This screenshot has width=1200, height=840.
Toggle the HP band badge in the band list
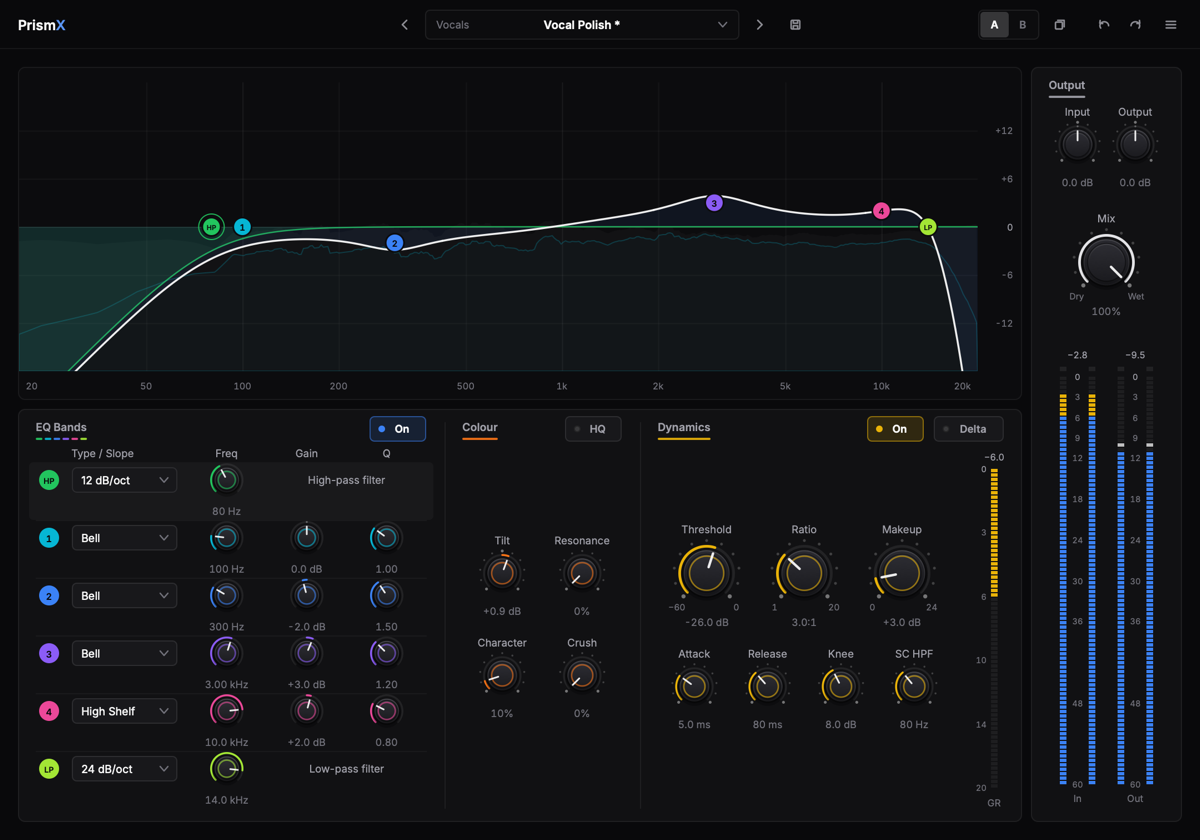point(49,480)
